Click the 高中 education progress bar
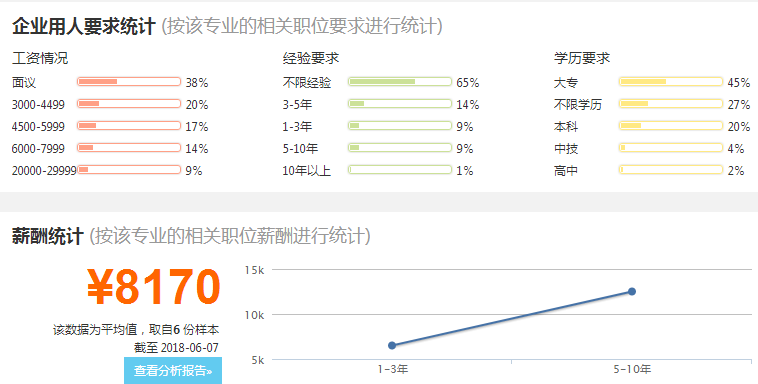This screenshot has width=758, height=384. [671, 170]
